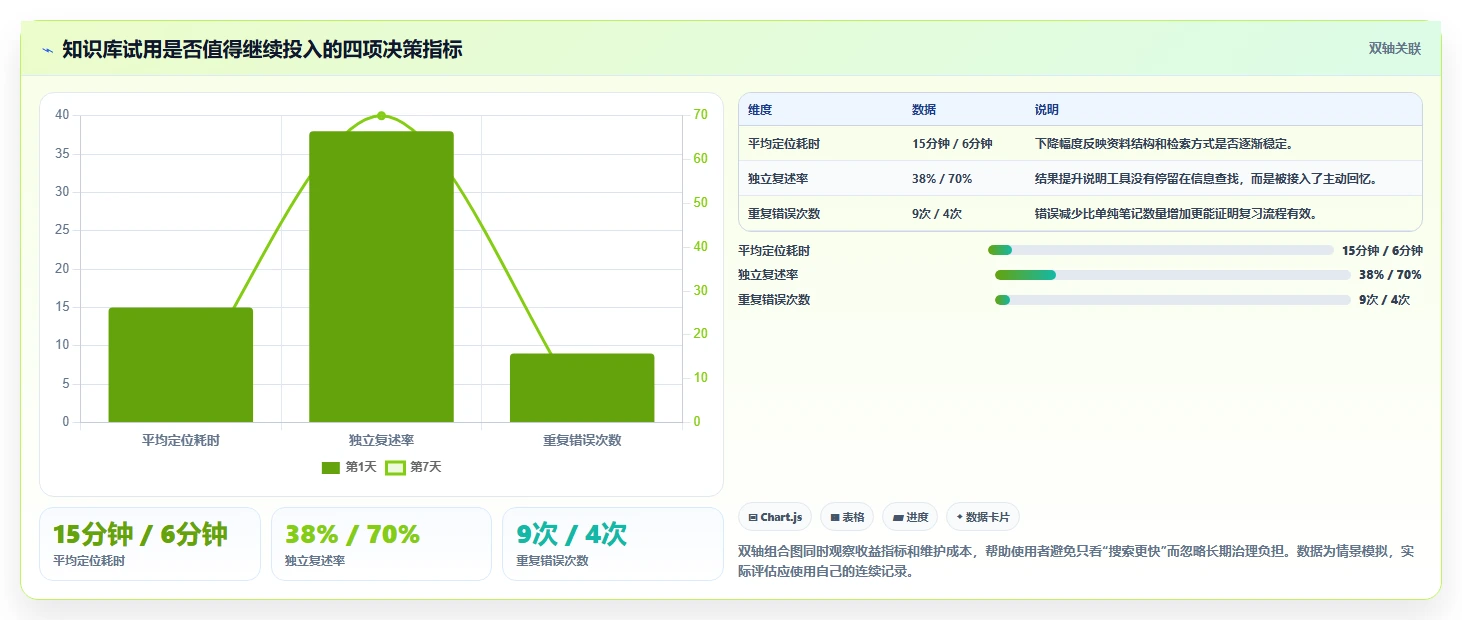1462x620 pixels.
Task: Click the line peak point at 独立复述率
Action: tap(381, 116)
